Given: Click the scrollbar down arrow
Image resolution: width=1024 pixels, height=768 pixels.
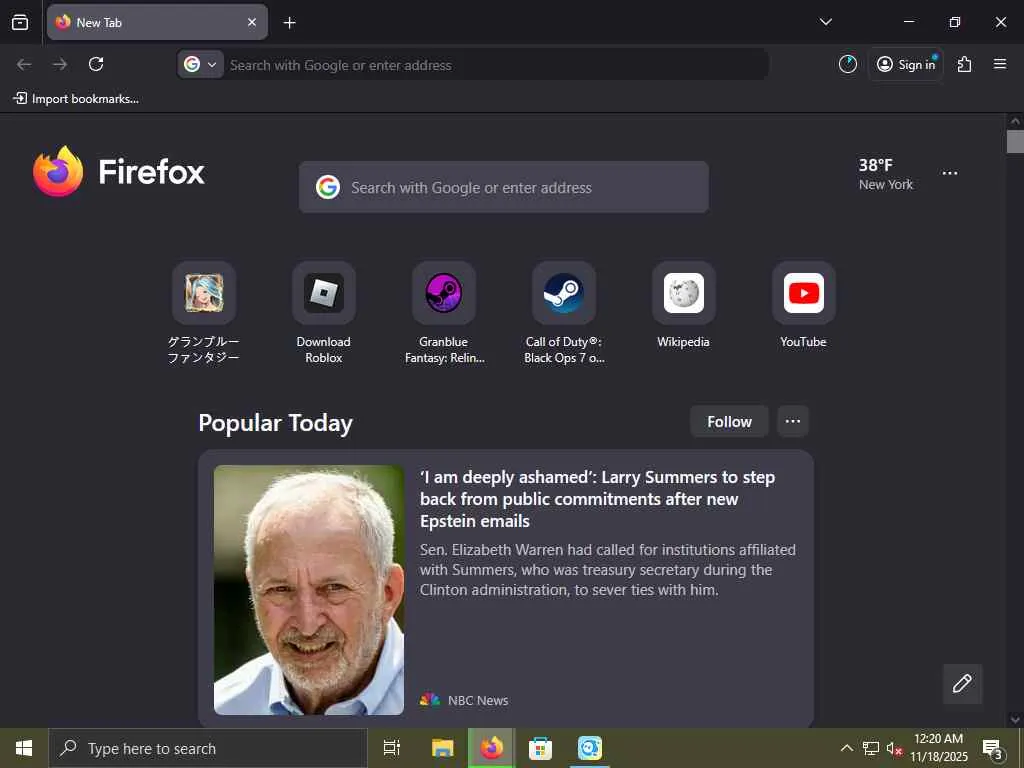Looking at the screenshot, I should tap(1015, 719).
